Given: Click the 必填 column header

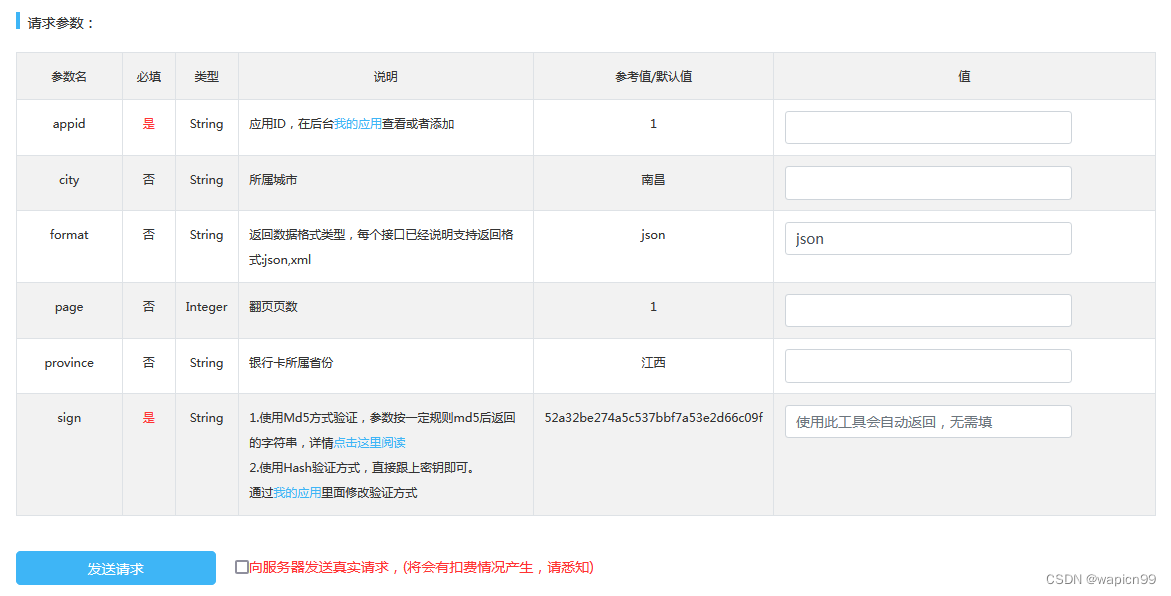Looking at the screenshot, I should [148, 75].
